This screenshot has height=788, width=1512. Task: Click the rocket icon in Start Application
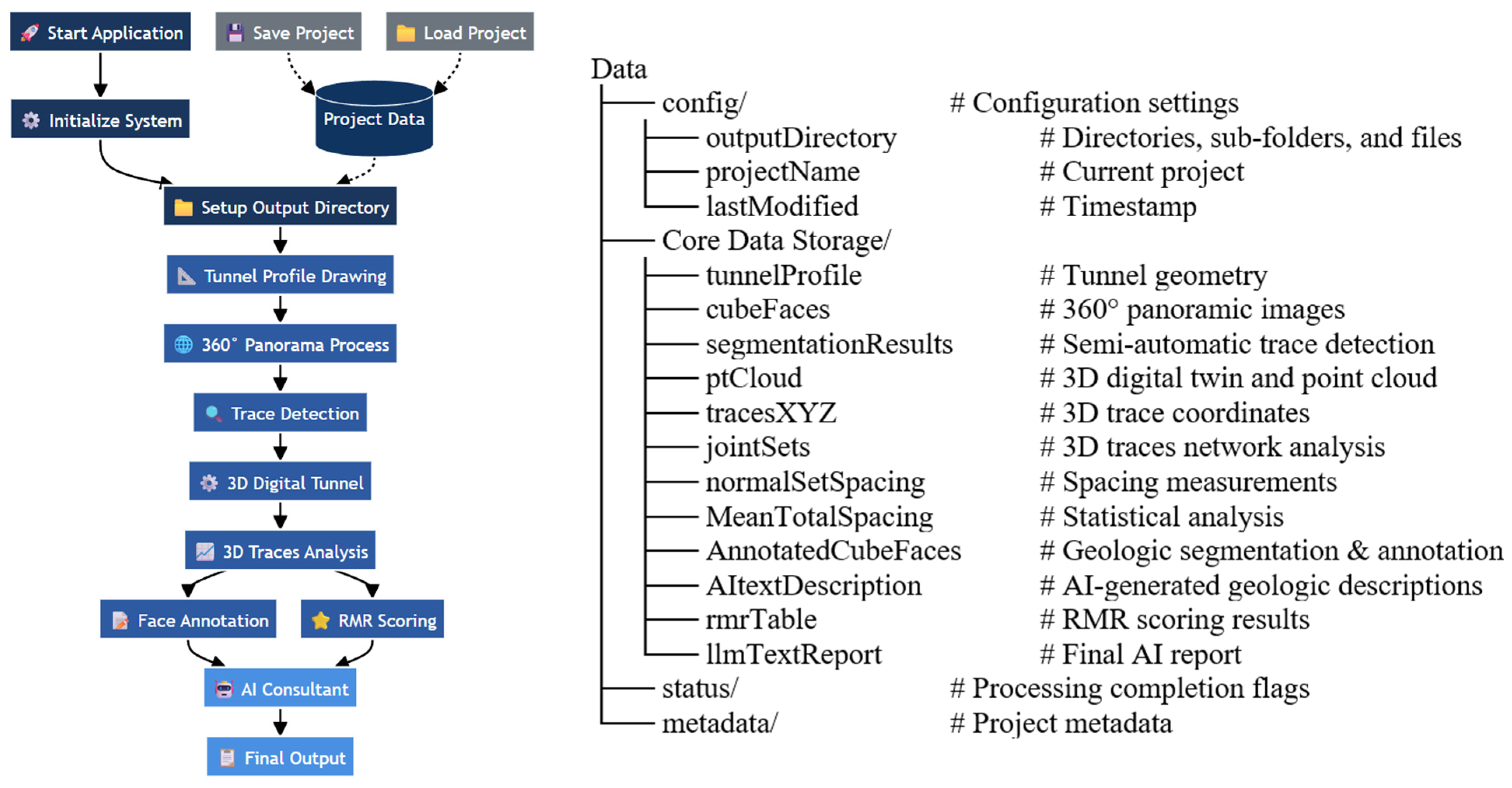[x=29, y=33]
